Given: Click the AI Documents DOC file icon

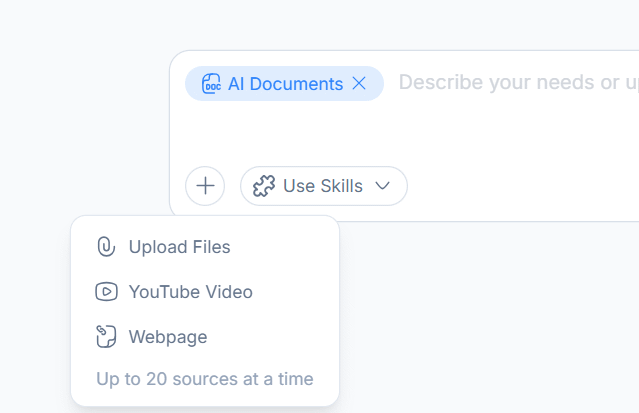Looking at the screenshot, I should [x=211, y=84].
